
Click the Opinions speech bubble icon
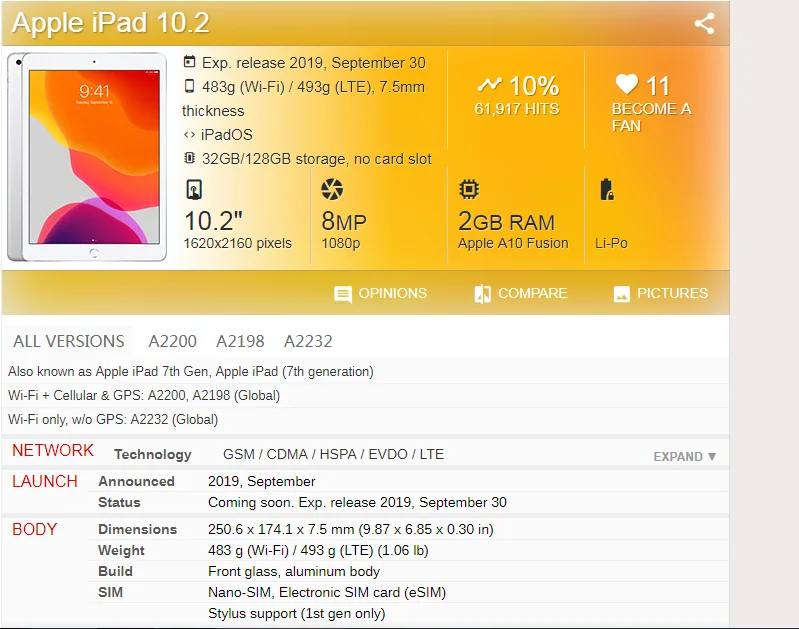(342, 294)
